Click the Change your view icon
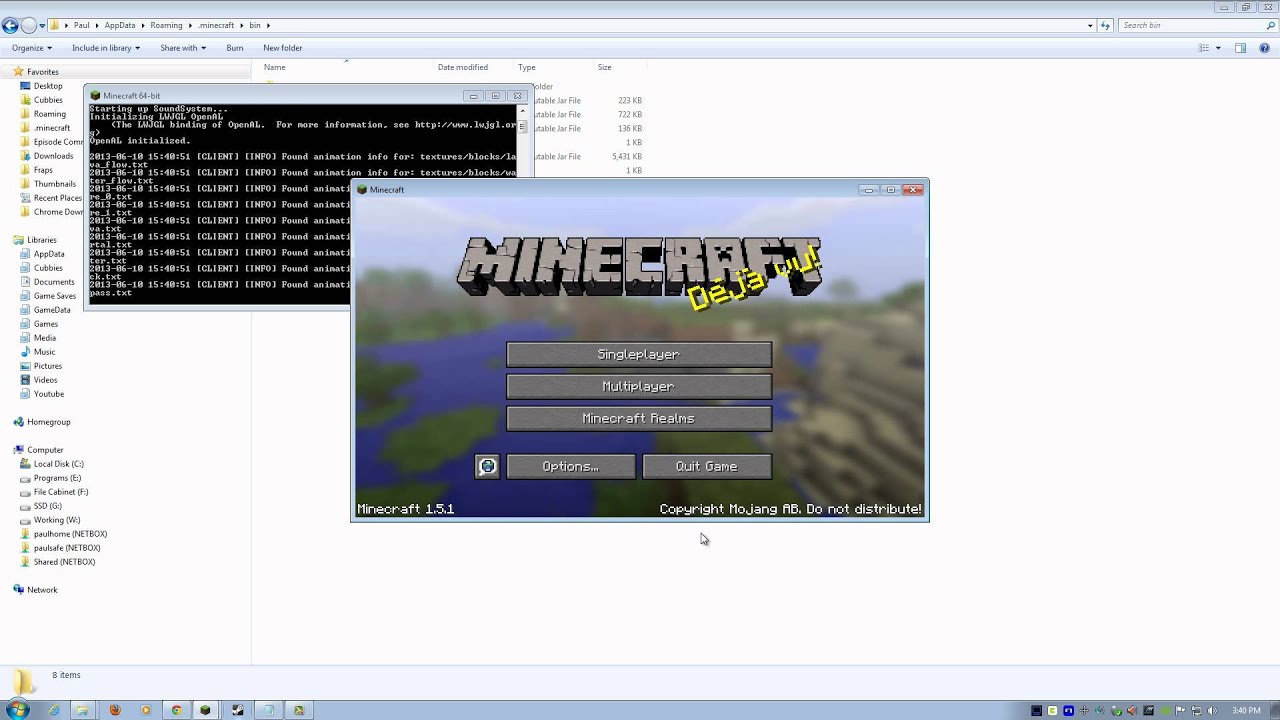Image resolution: width=1280 pixels, height=720 pixels. [1205, 48]
